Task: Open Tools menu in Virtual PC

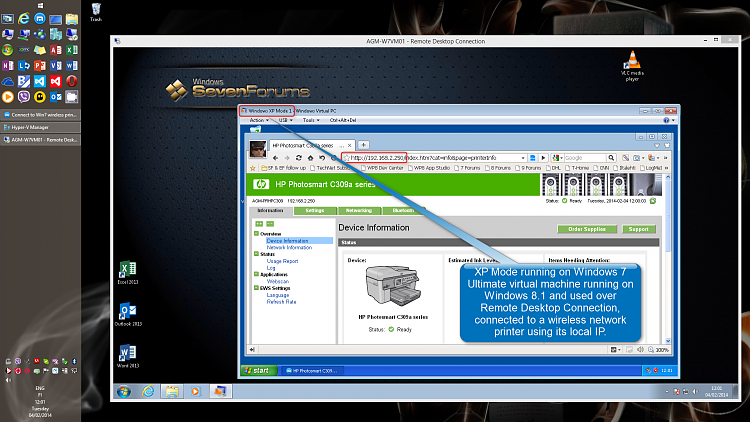Action: point(311,120)
